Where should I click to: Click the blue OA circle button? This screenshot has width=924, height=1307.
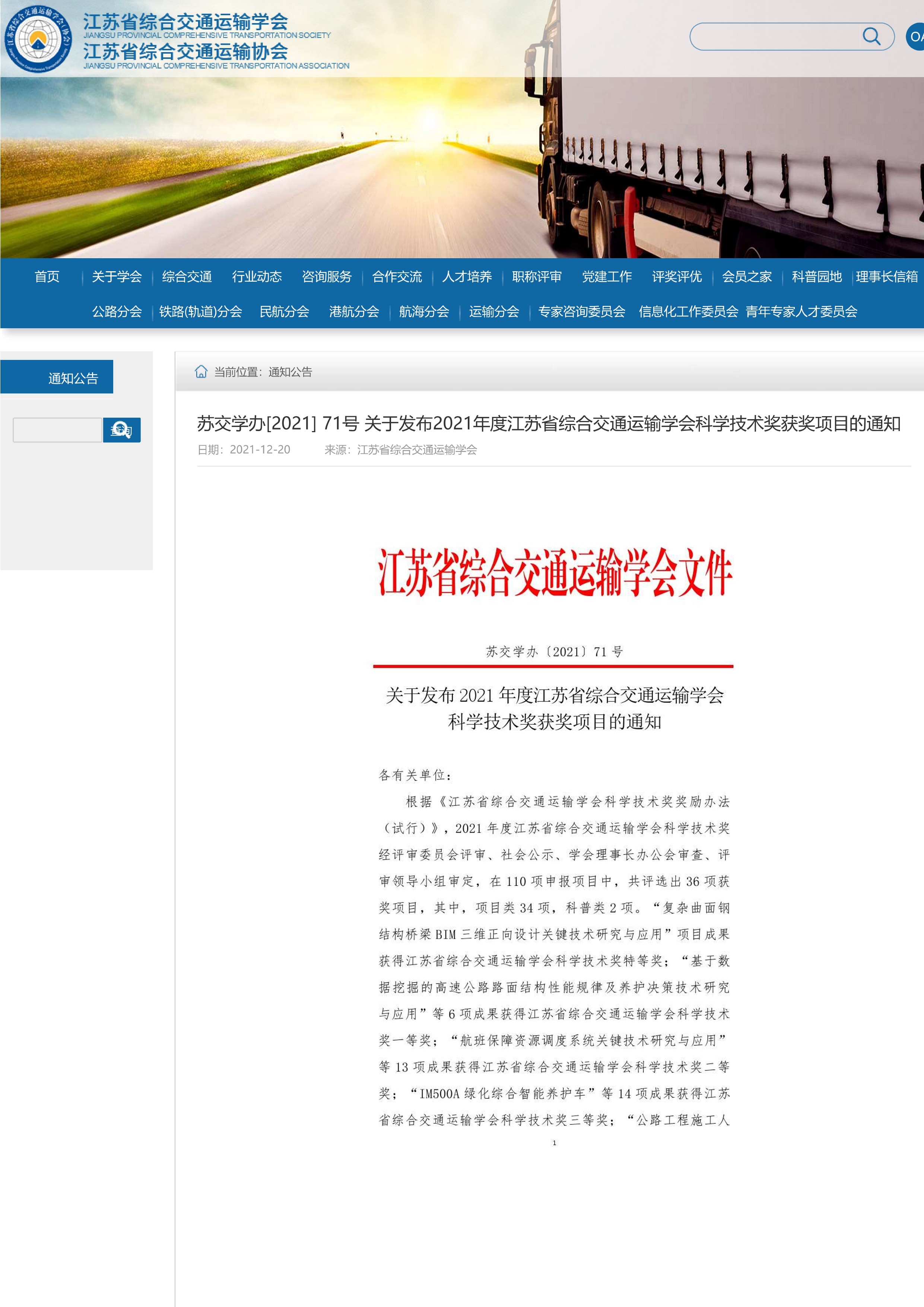[x=915, y=37]
